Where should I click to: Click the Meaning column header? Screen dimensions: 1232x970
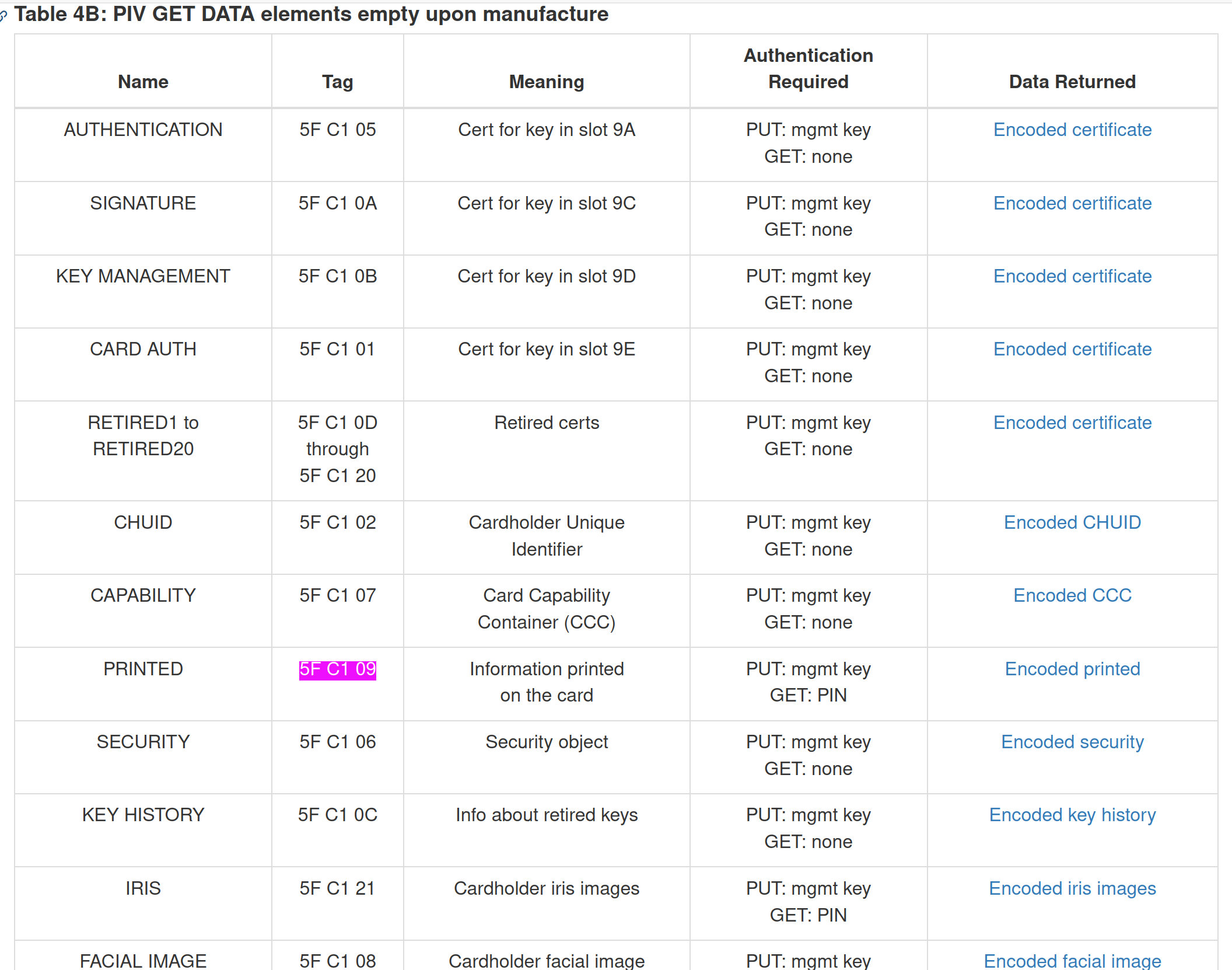click(x=546, y=82)
